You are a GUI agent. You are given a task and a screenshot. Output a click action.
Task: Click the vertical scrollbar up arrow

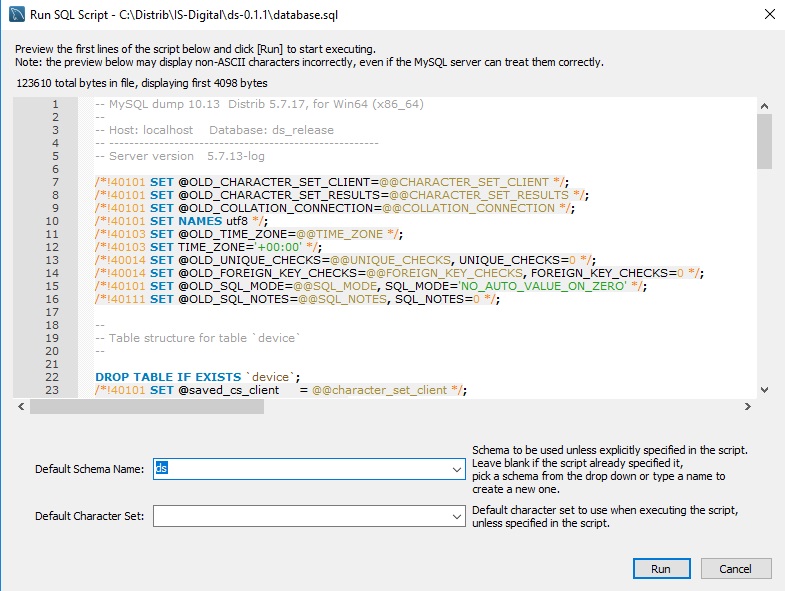point(764,106)
